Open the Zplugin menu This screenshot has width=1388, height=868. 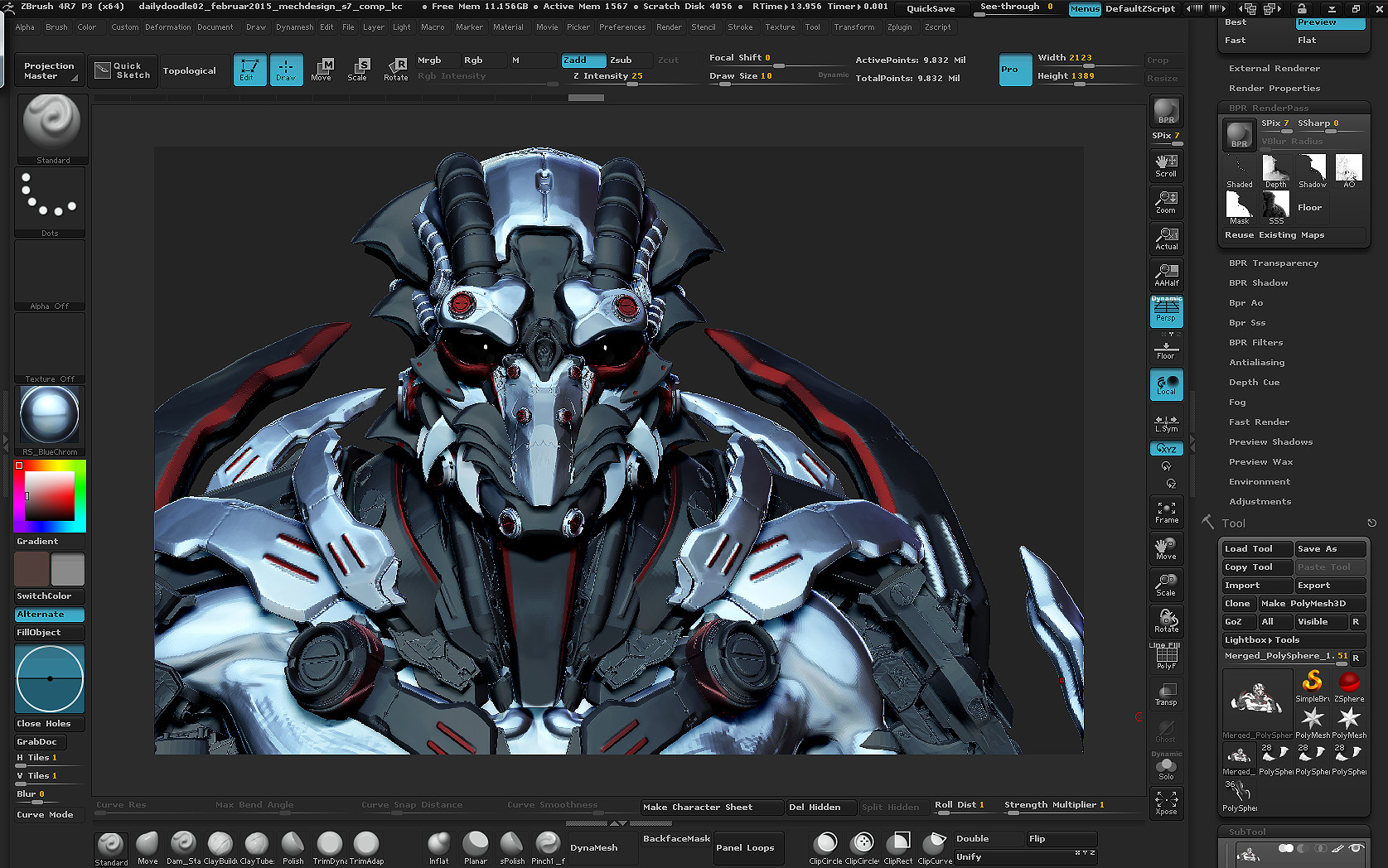click(x=899, y=27)
